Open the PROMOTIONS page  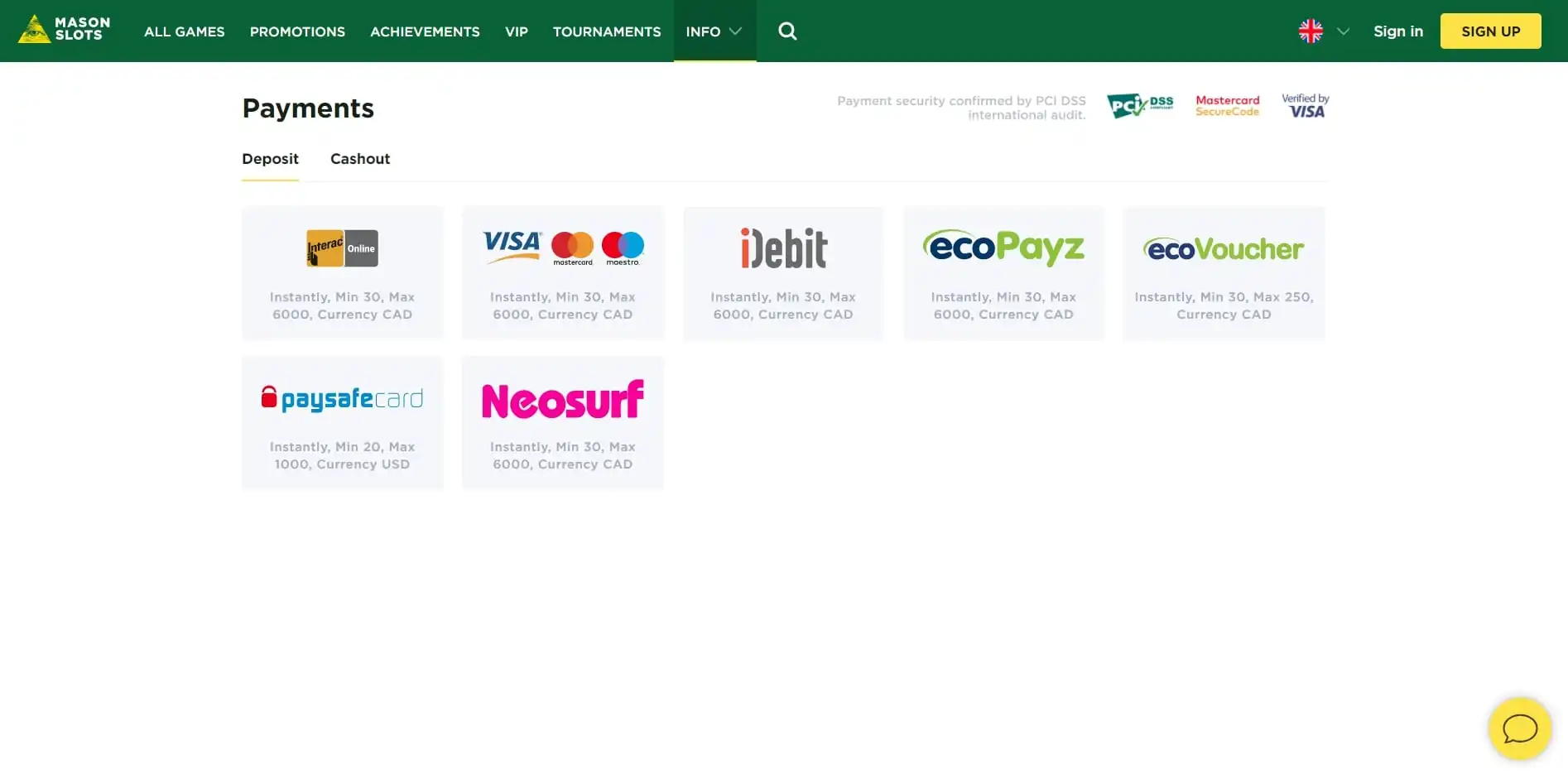297,31
